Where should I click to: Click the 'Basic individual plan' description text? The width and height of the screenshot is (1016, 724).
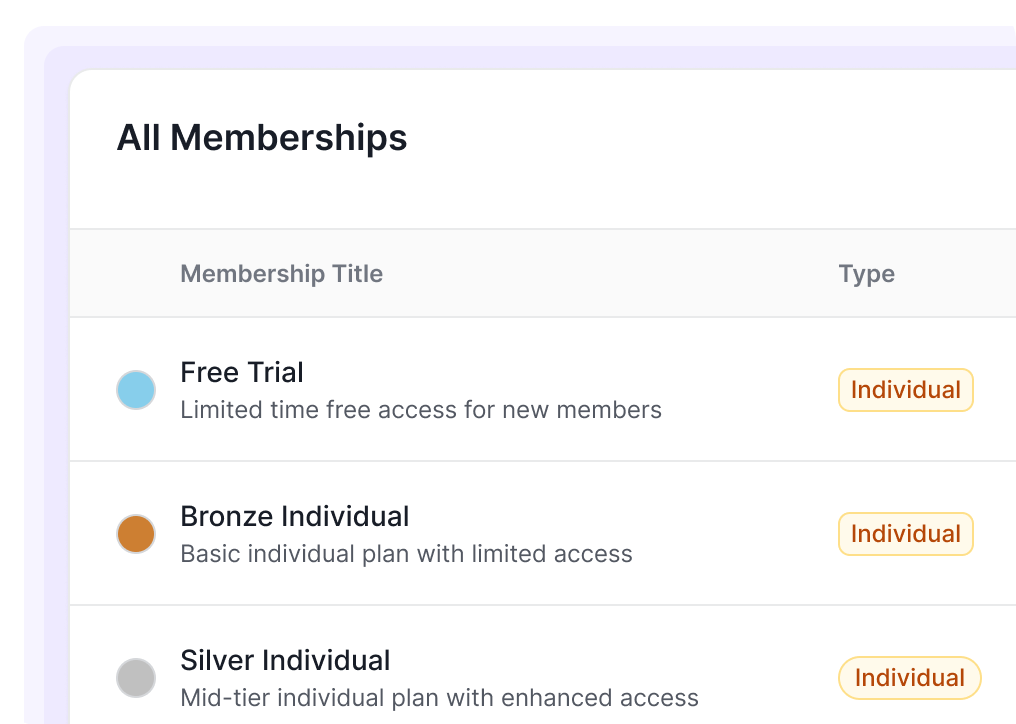(406, 554)
